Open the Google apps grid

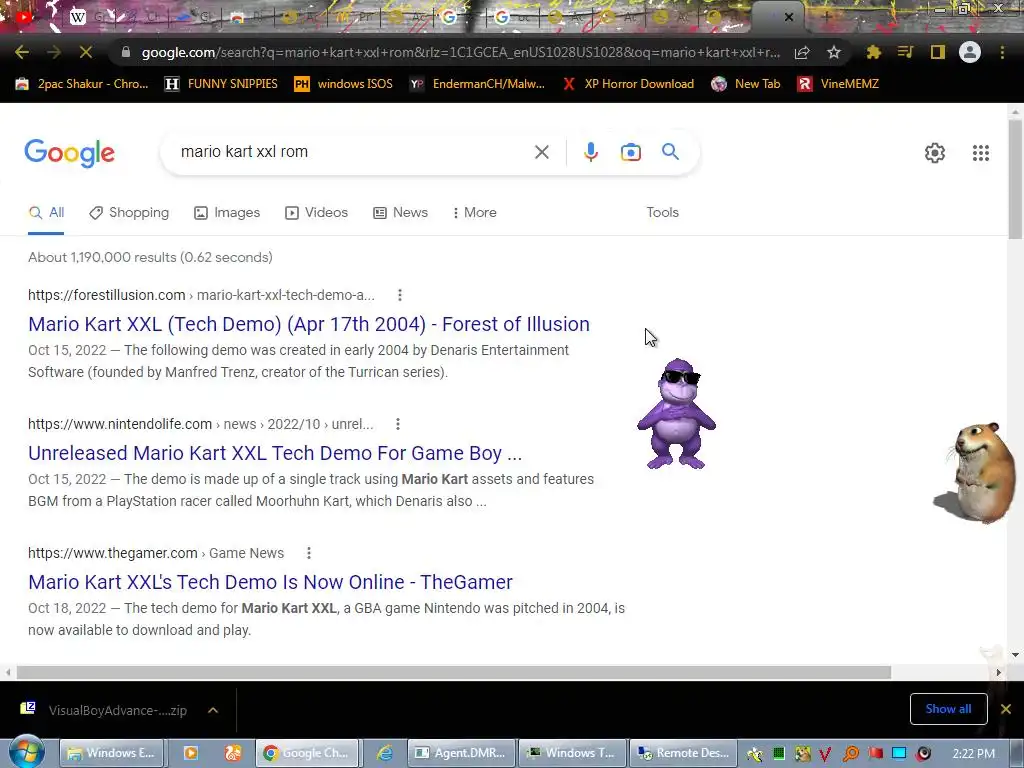(980, 153)
